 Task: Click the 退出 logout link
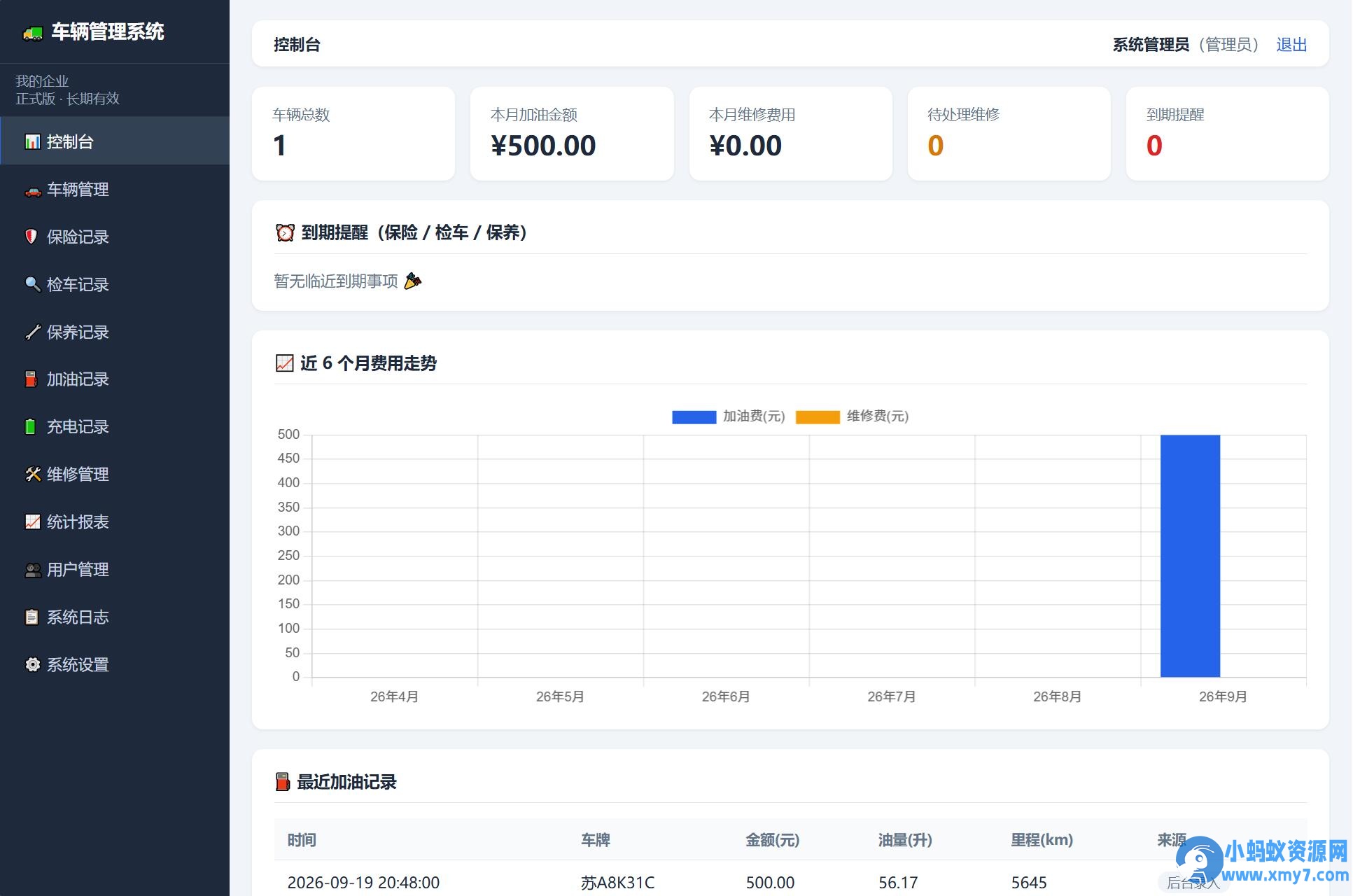(x=1291, y=45)
